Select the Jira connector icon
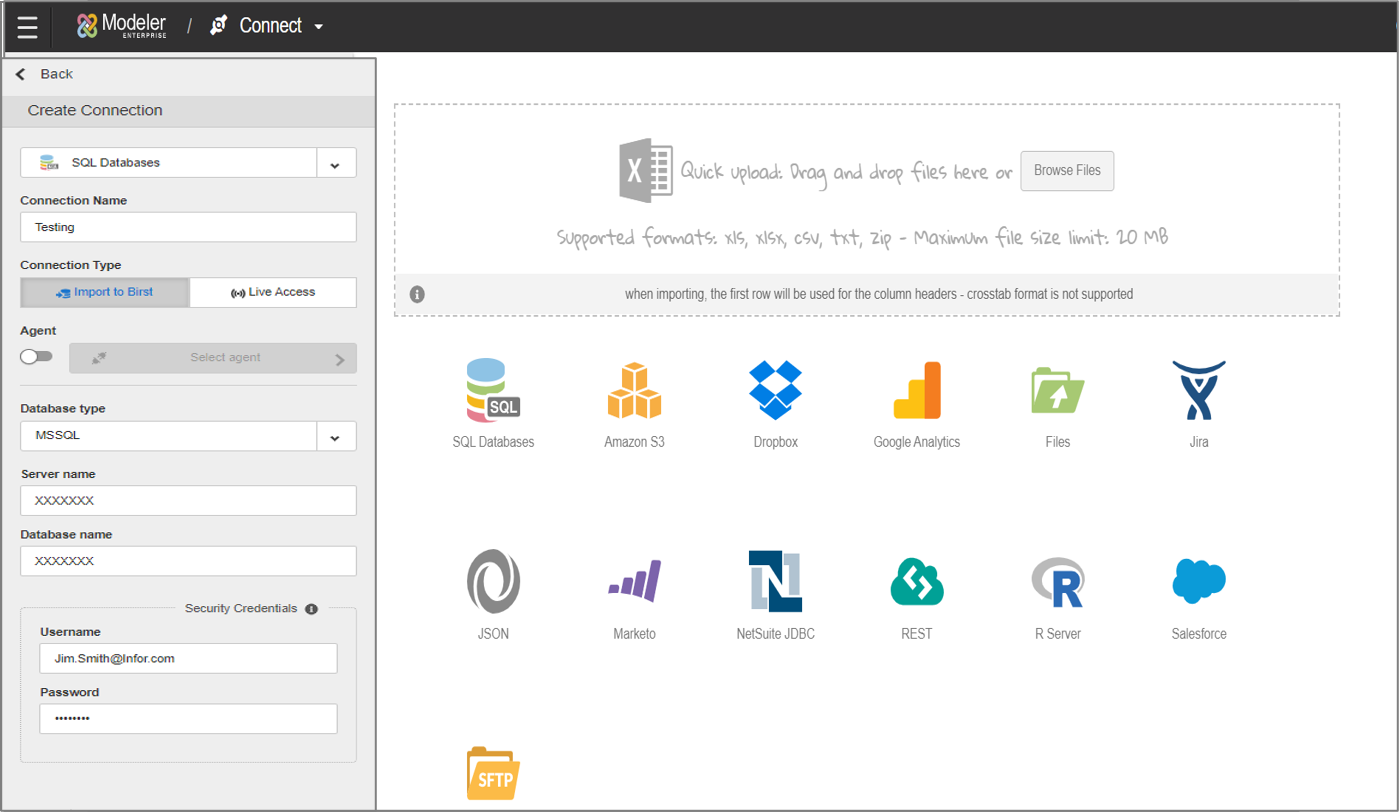The image size is (1399, 812). (x=1198, y=391)
